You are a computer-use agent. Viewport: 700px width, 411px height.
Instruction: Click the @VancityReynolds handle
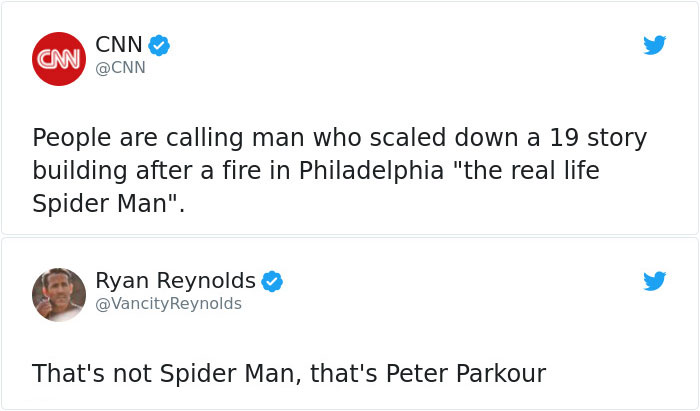pyautogui.click(x=168, y=304)
